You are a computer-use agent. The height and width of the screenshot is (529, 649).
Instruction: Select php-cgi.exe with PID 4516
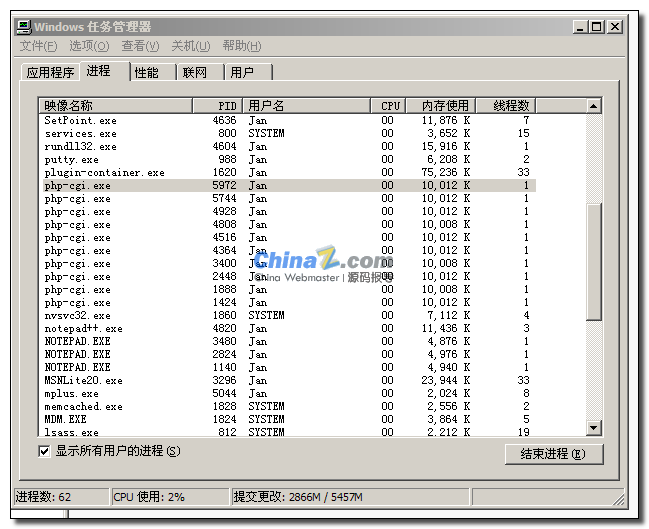coord(287,238)
